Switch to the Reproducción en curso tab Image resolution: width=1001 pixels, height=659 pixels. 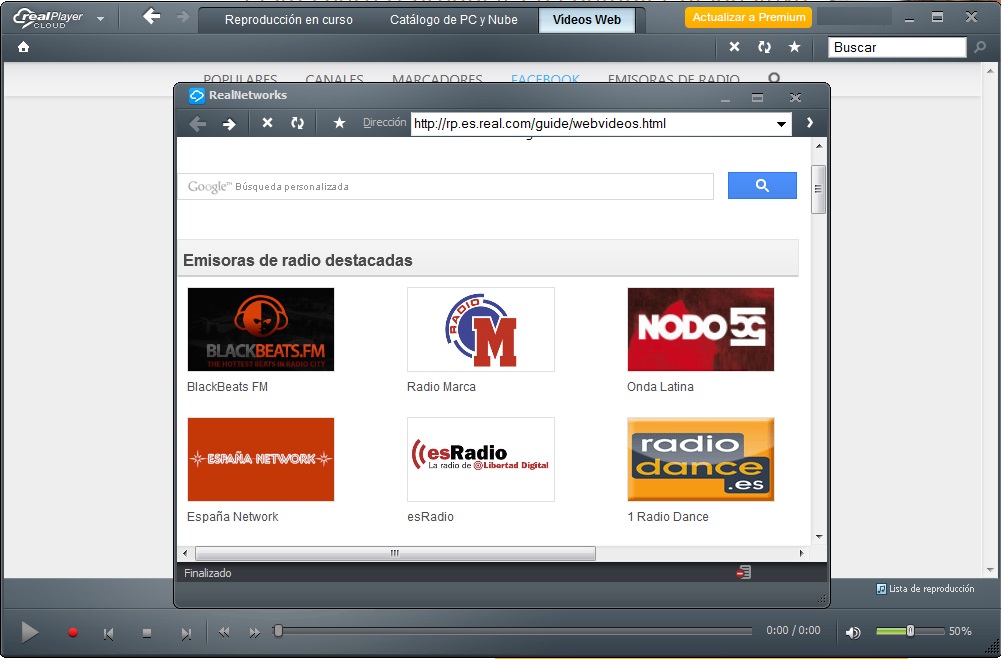coord(289,20)
